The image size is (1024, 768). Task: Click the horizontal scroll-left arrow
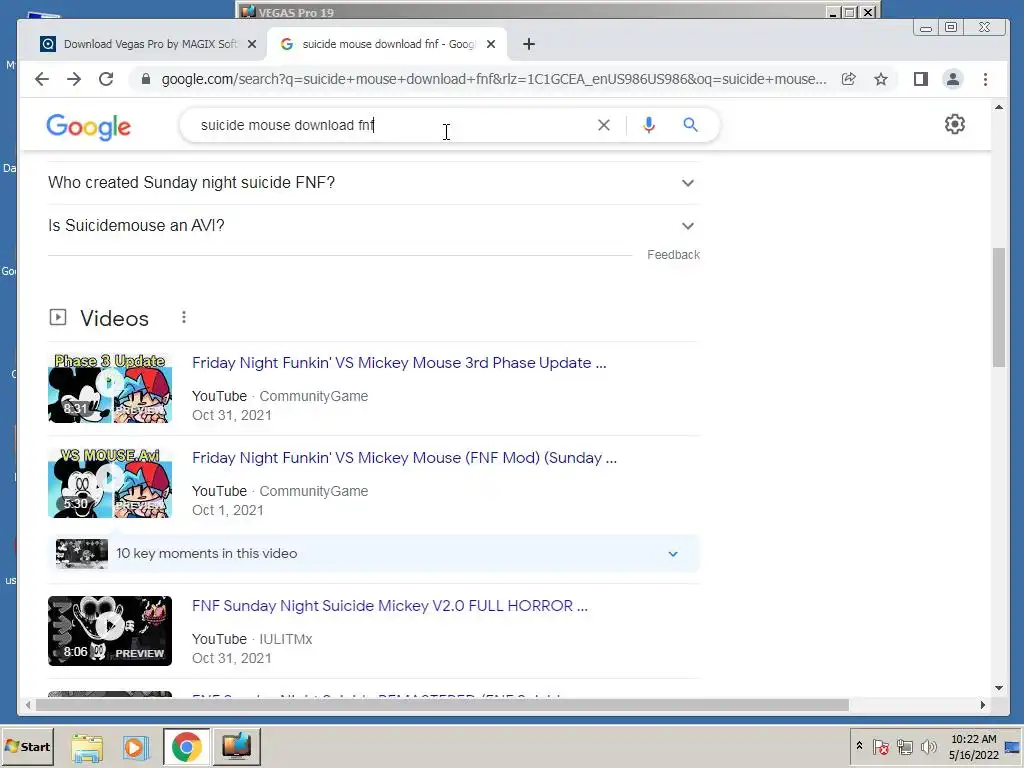[x=27, y=705]
